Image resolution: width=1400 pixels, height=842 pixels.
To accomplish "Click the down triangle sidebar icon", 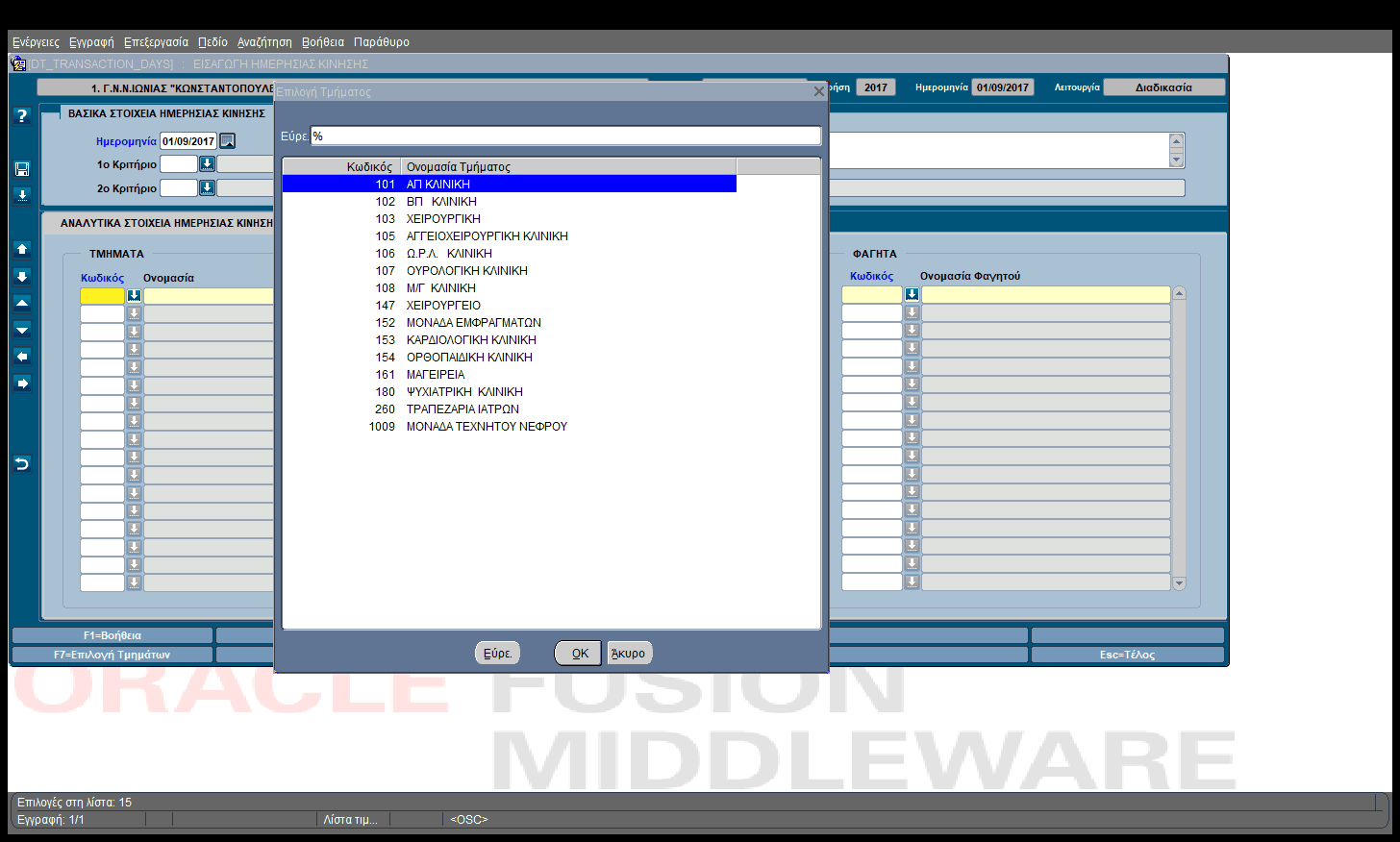I will (22, 330).
